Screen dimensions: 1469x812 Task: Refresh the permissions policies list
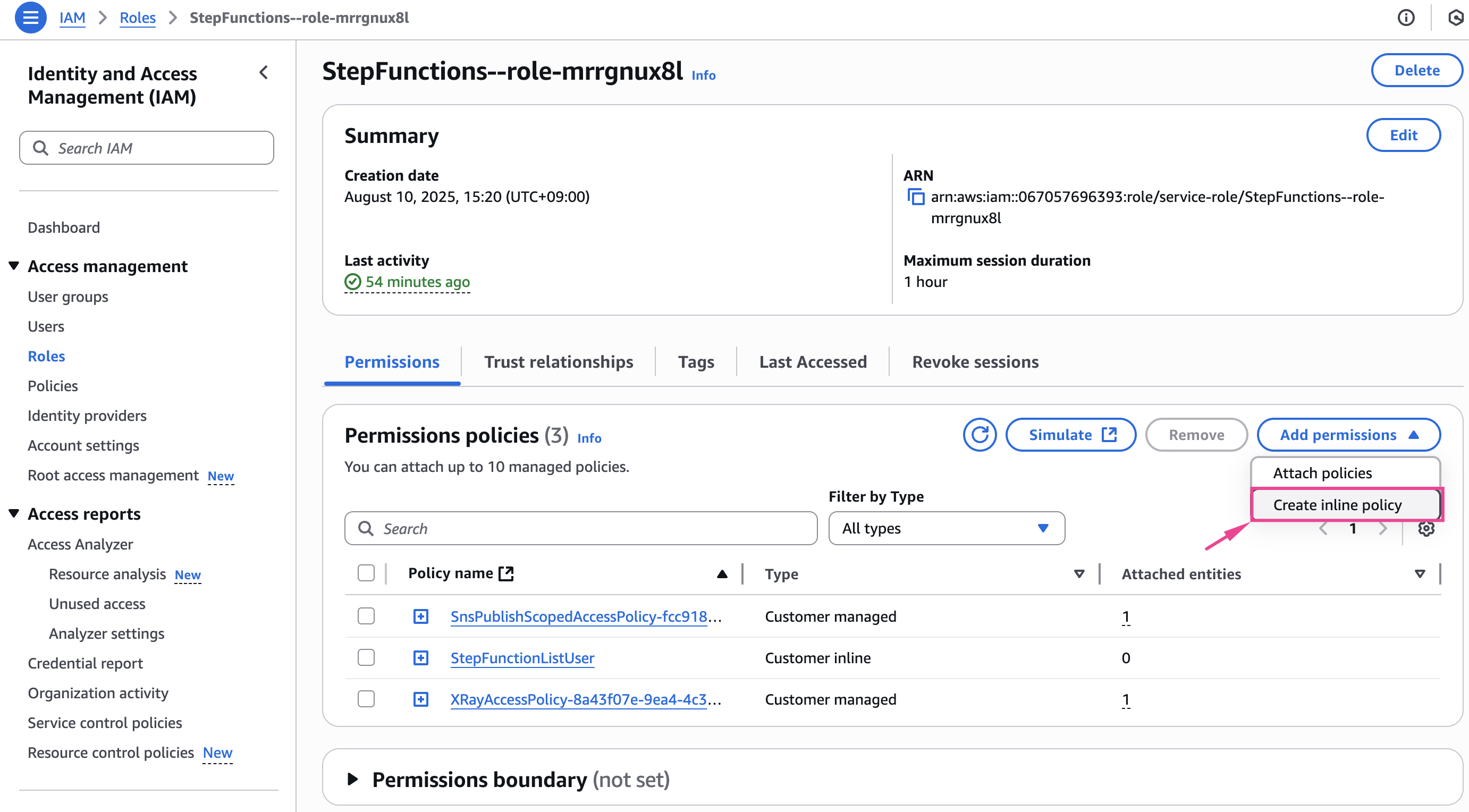980,435
